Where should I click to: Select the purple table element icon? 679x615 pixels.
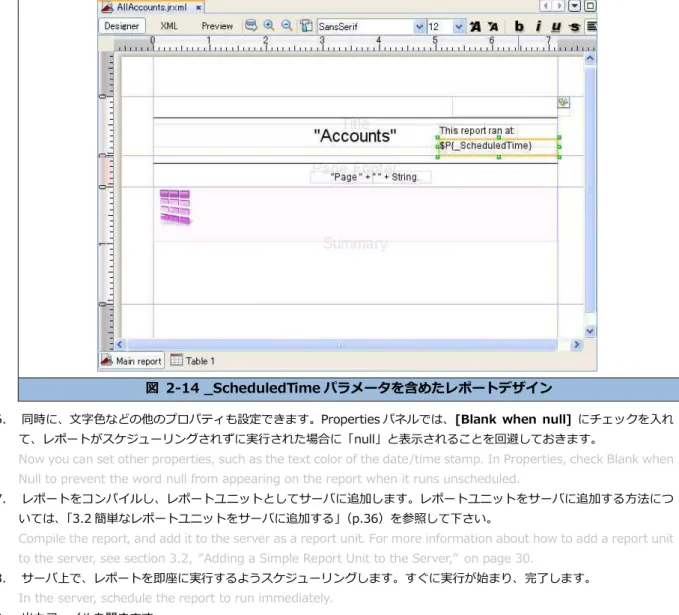click(x=175, y=207)
